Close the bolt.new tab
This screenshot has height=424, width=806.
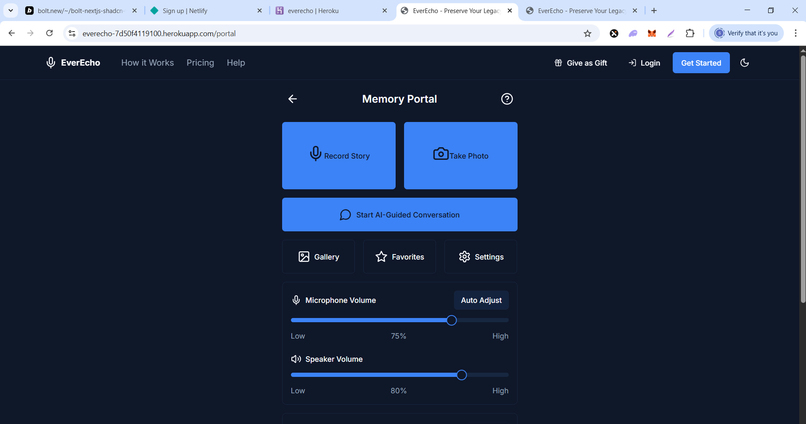134,10
